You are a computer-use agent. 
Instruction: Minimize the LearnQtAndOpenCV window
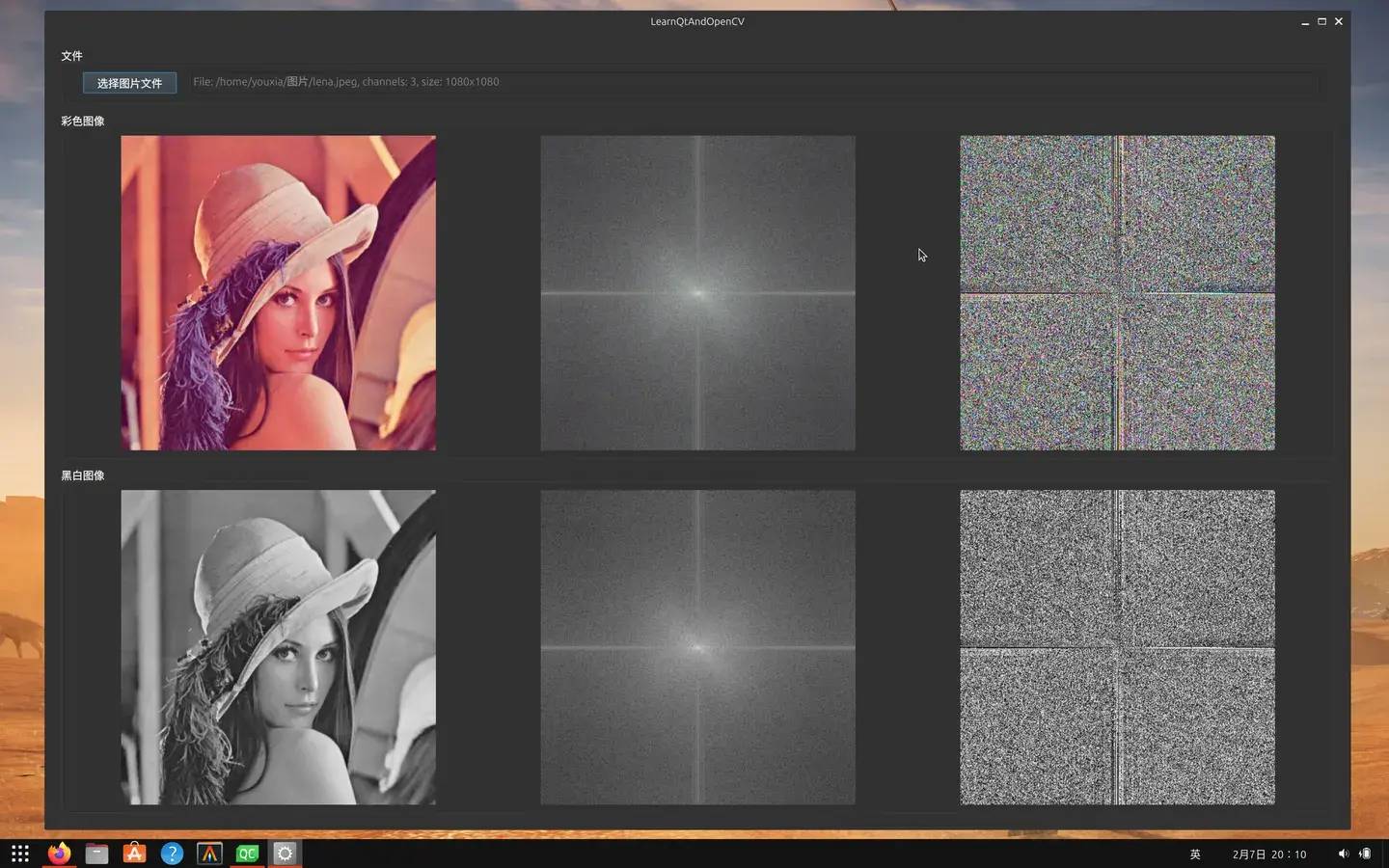1305,21
